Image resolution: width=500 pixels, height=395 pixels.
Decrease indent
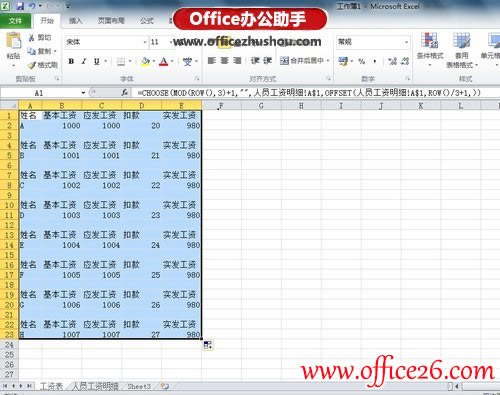point(255,61)
